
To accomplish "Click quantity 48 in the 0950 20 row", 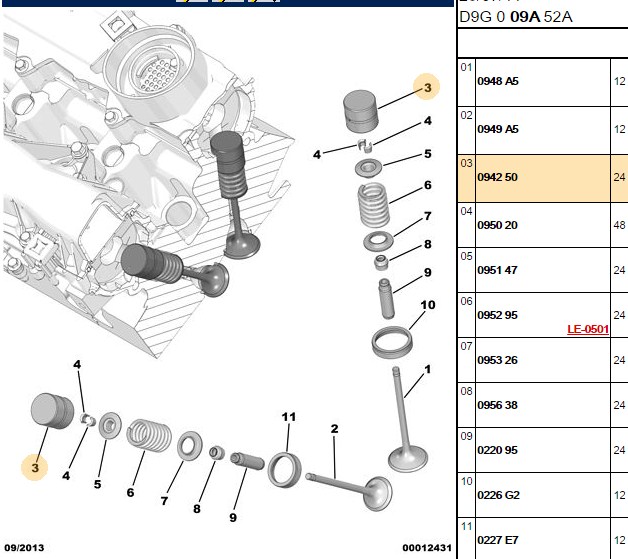I will [619, 225].
